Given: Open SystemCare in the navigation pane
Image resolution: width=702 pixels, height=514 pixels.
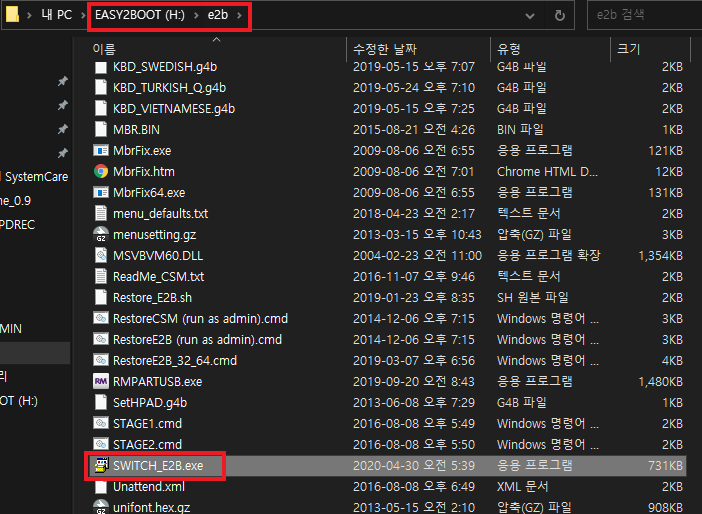Looking at the screenshot, I should click(36, 177).
